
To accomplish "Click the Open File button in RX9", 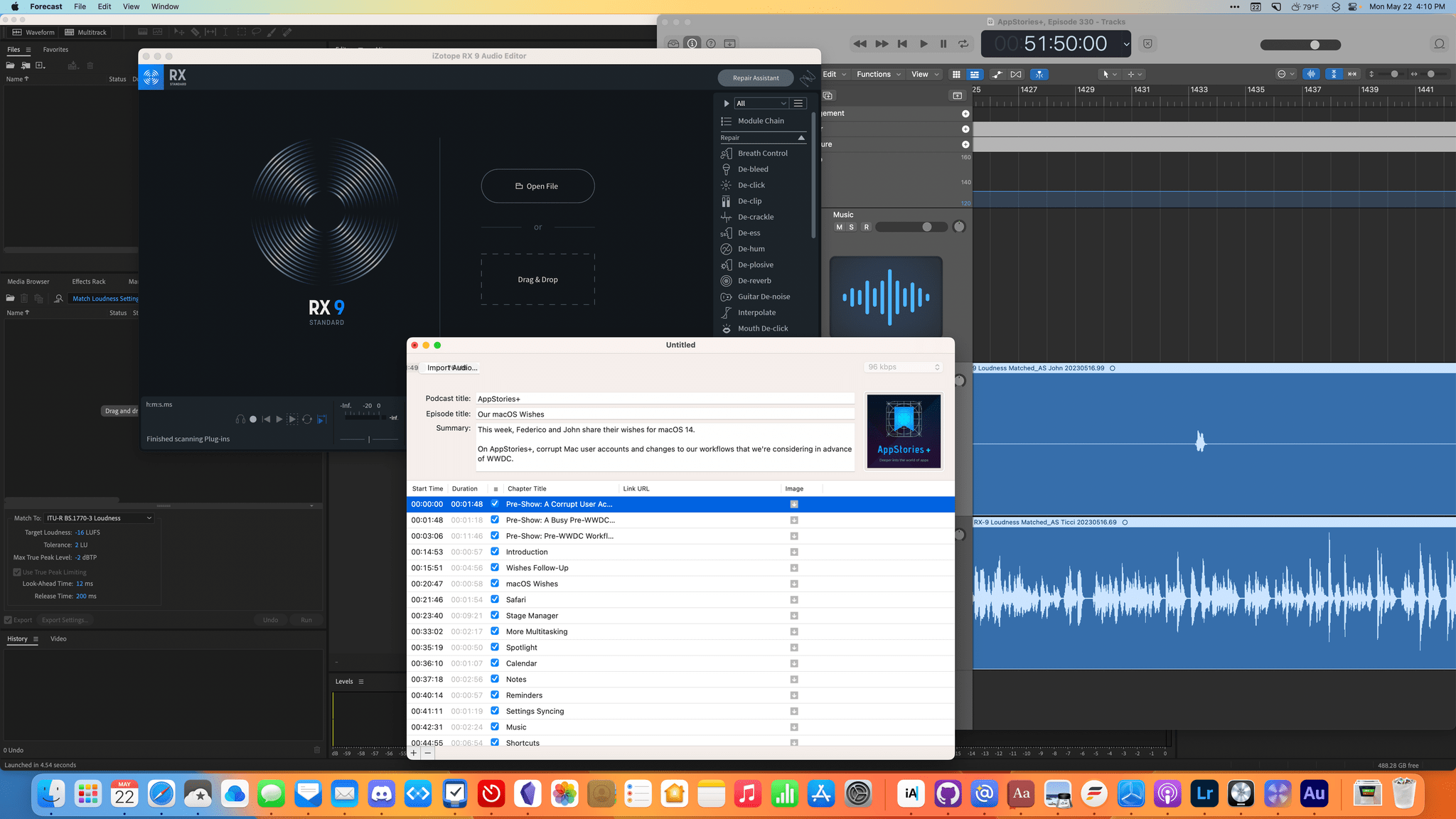I will pyautogui.click(x=537, y=186).
